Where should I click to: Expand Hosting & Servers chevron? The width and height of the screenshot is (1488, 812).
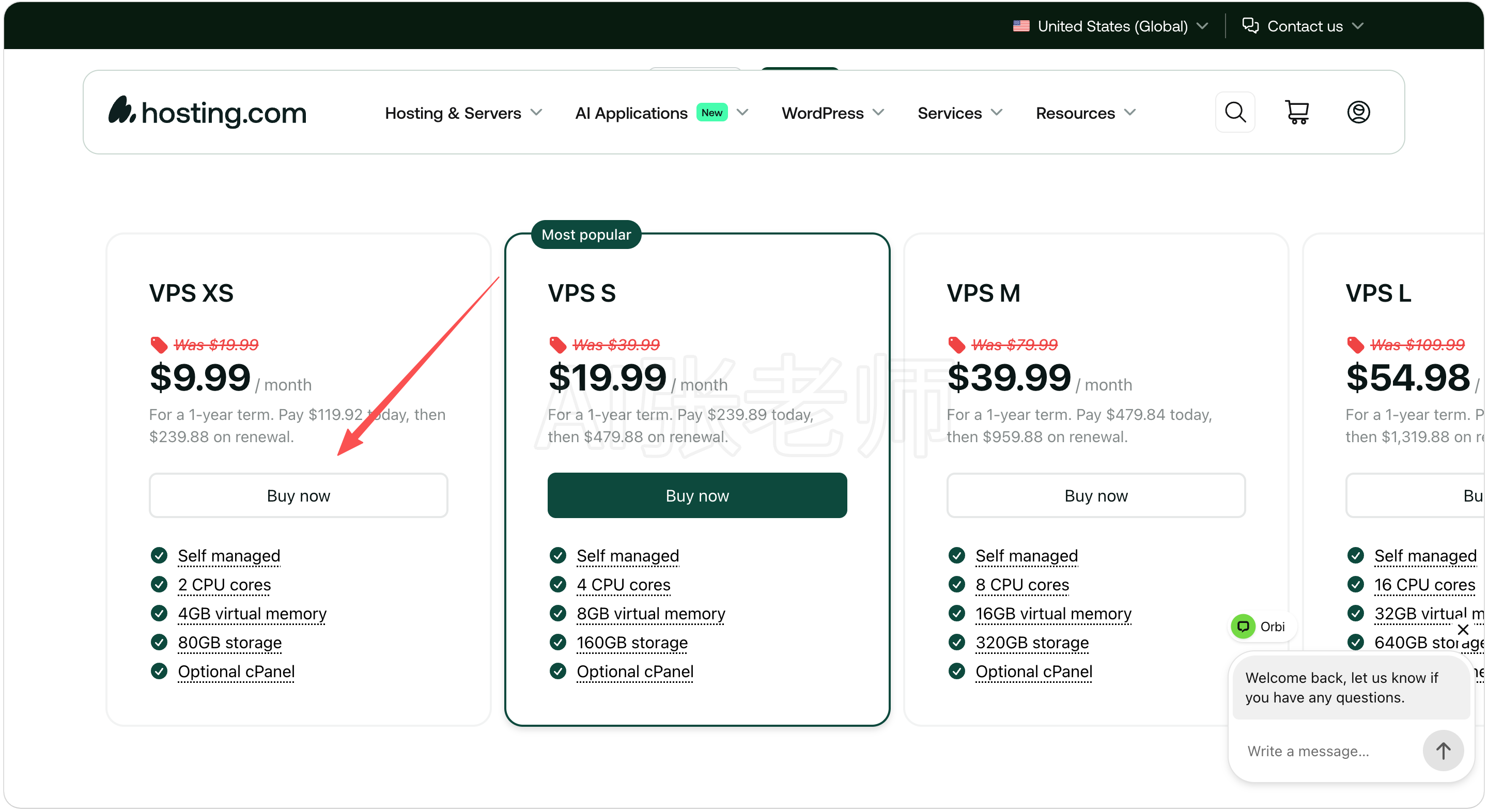(536, 112)
